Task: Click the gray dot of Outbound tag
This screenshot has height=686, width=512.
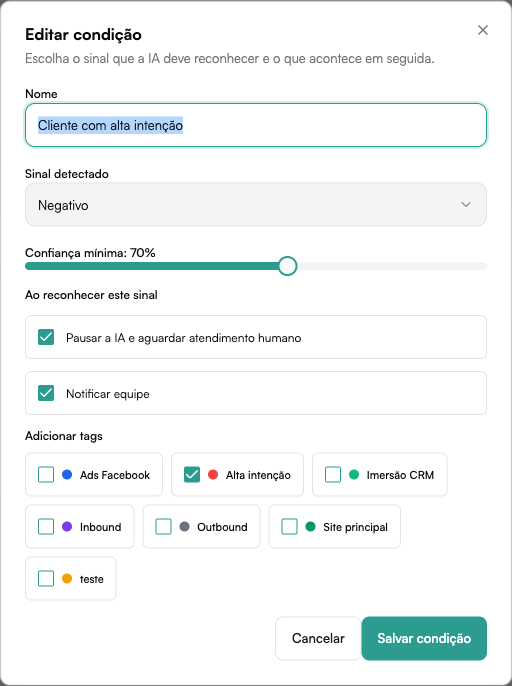Action: pyautogui.click(x=185, y=527)
